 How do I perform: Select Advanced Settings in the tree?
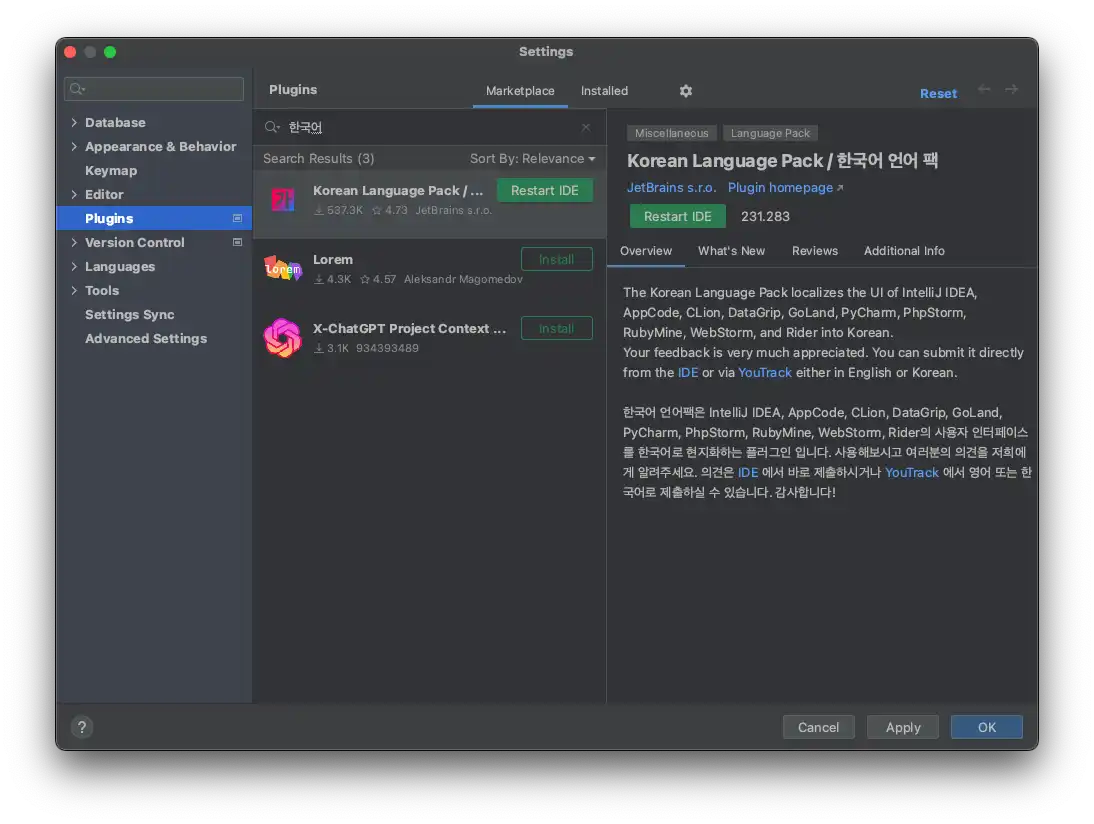(146, 338)
